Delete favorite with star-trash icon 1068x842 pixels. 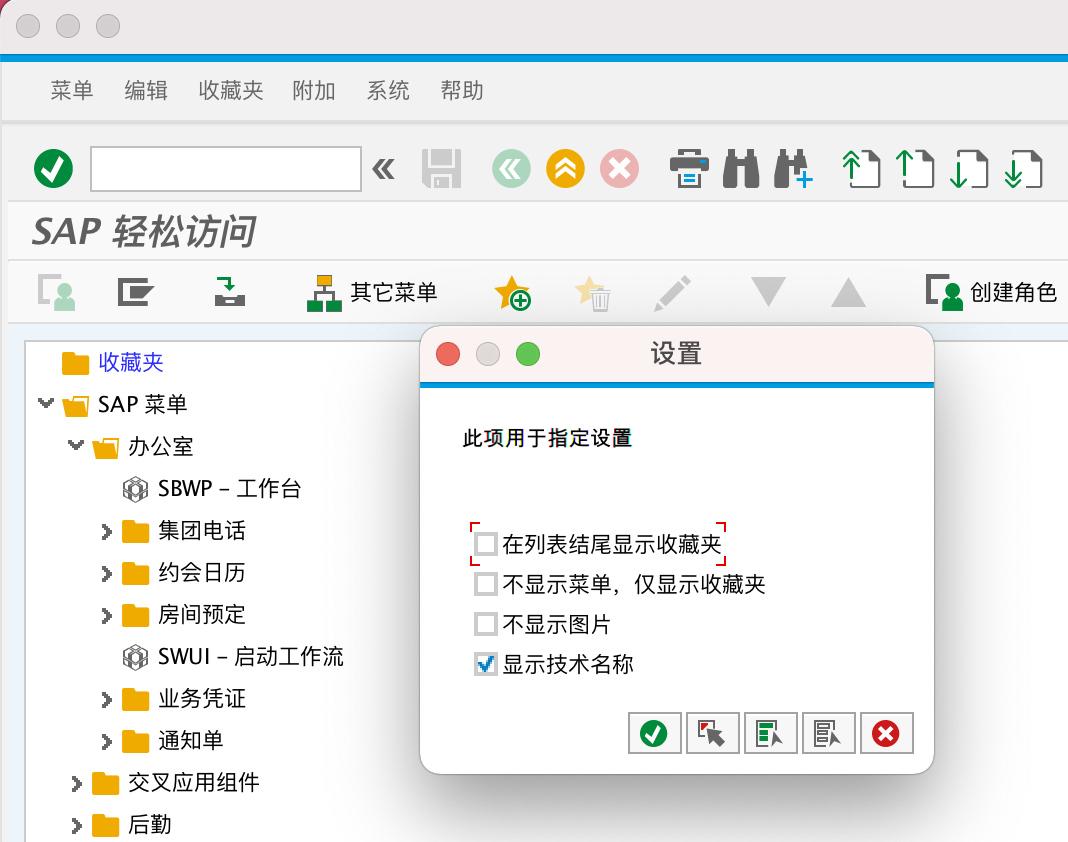pyautogui.click(x=593, y=293)
